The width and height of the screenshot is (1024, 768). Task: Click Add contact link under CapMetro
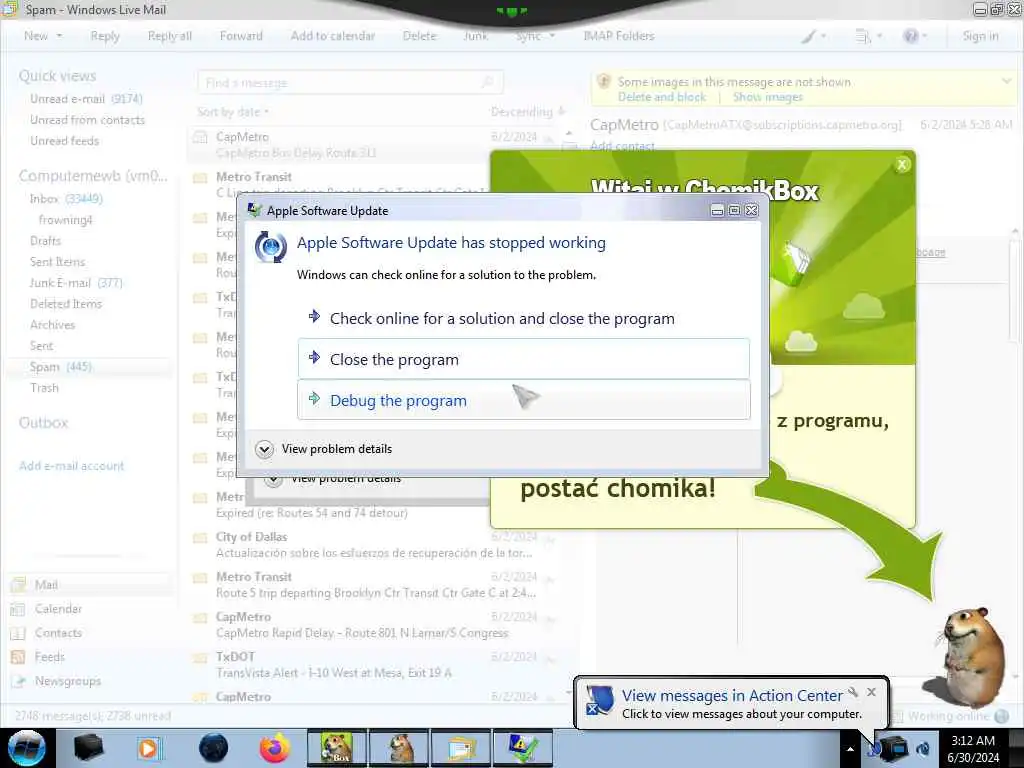point(622,146)
